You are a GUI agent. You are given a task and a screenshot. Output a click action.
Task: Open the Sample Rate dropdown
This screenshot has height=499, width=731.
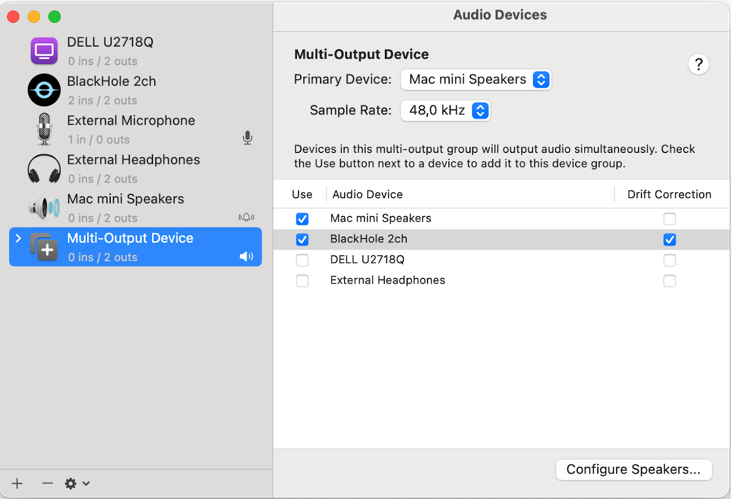point(446,111)
